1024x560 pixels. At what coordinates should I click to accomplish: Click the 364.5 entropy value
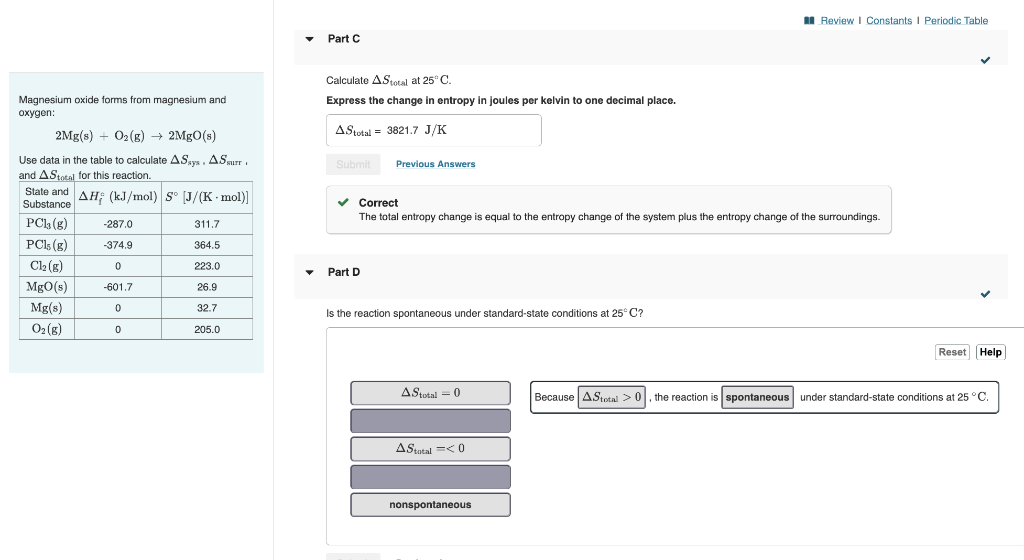[x=207, y=245]
